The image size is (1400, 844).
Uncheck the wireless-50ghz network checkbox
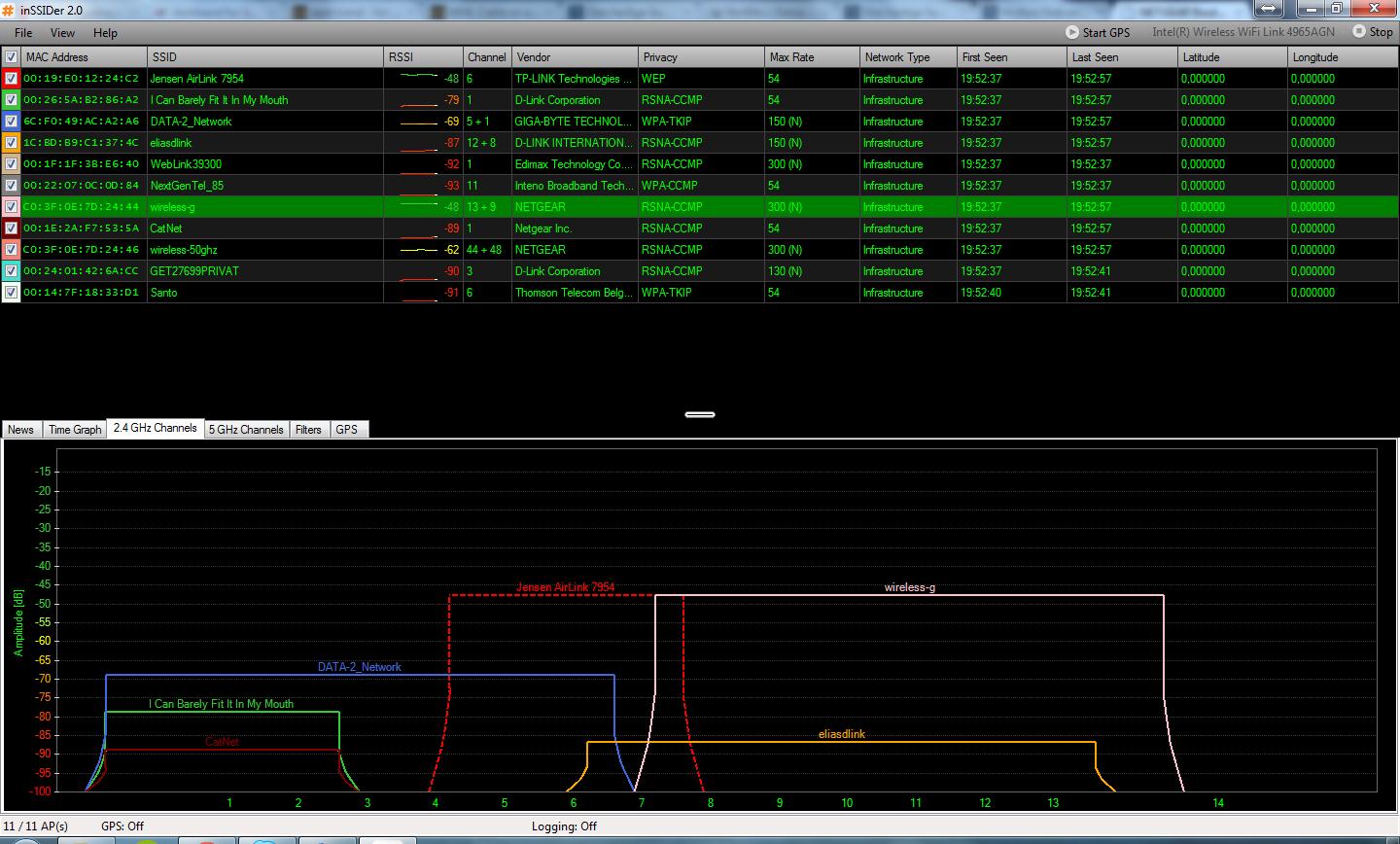click(x=11, y=250)
